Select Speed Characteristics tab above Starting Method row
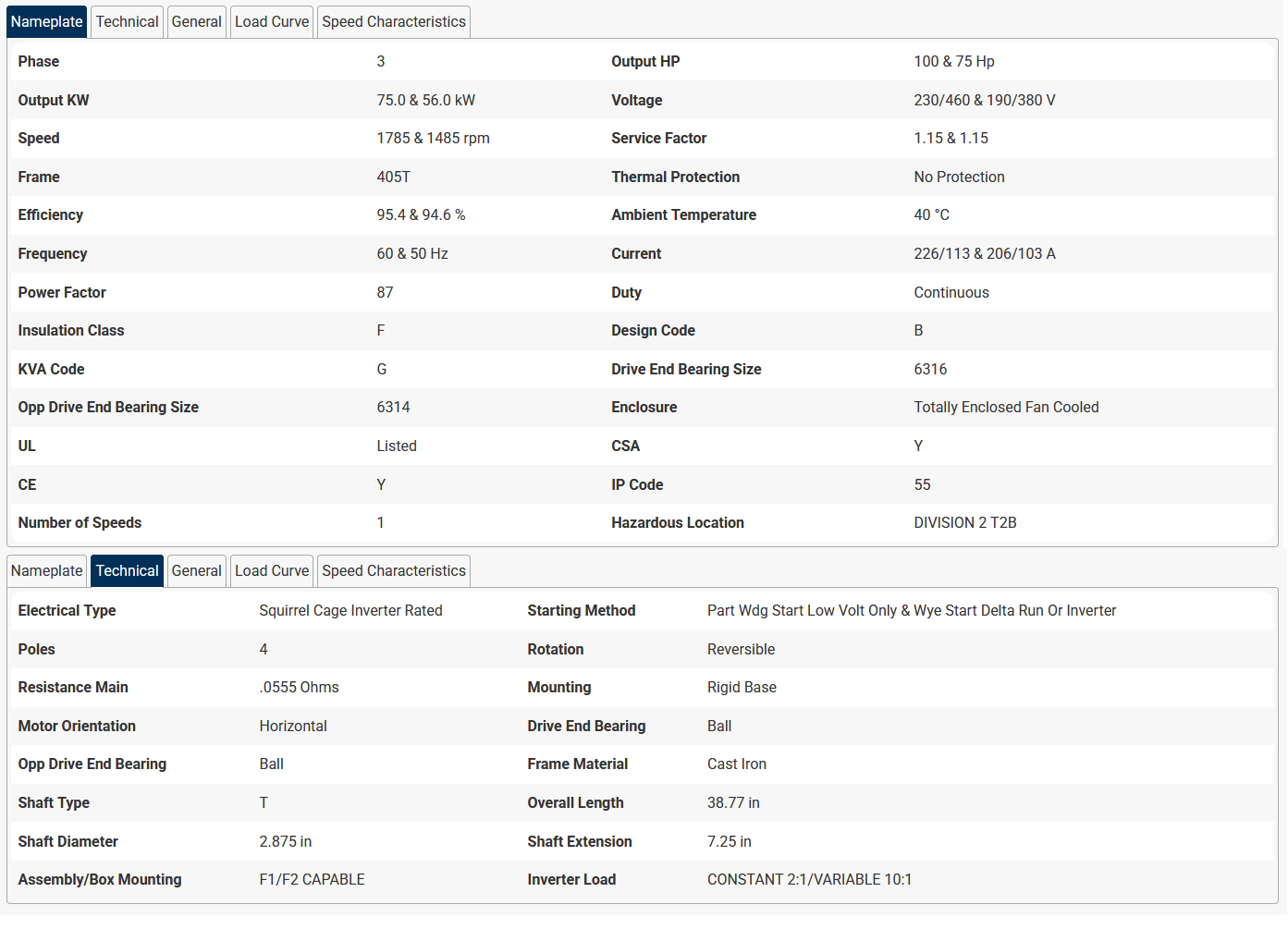 393,570
